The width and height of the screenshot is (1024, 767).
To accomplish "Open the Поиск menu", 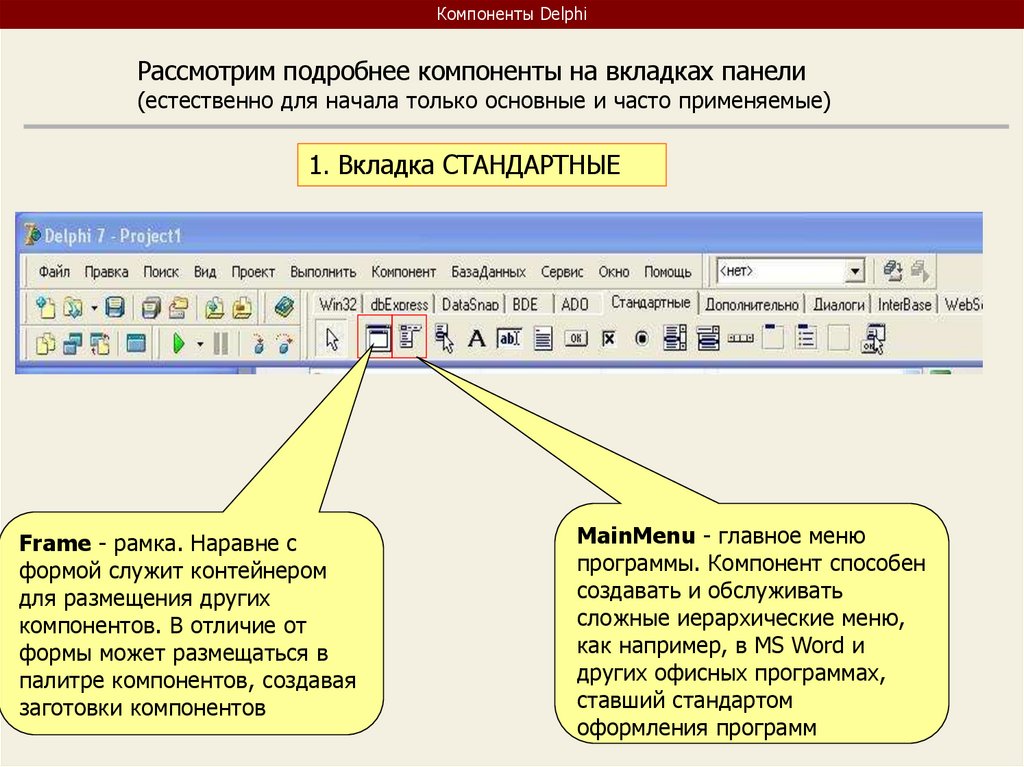I will [x=161, y=271].
